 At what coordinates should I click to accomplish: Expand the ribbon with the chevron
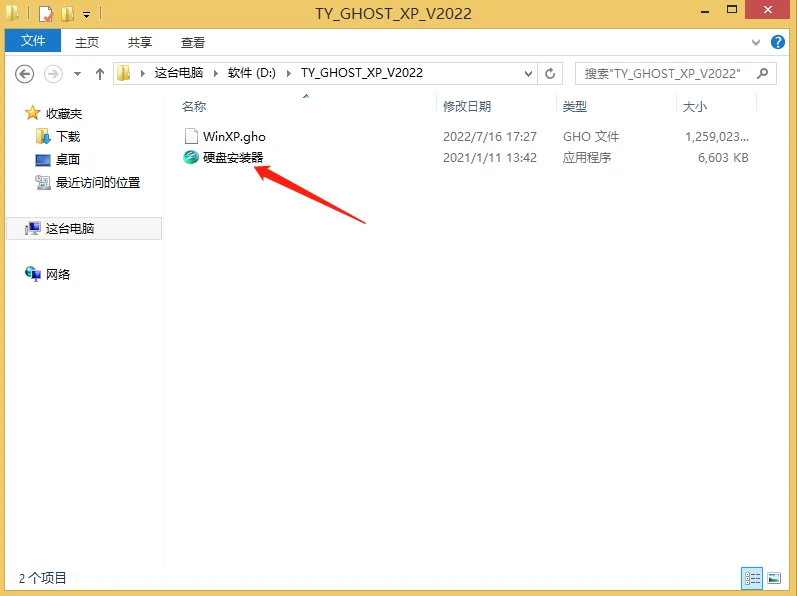[x=756, y=43]
